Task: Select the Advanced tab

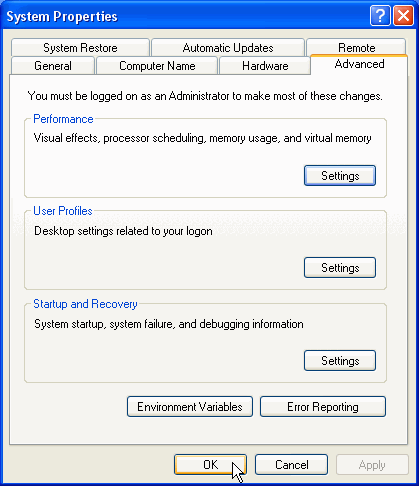Action: (359, 64)
